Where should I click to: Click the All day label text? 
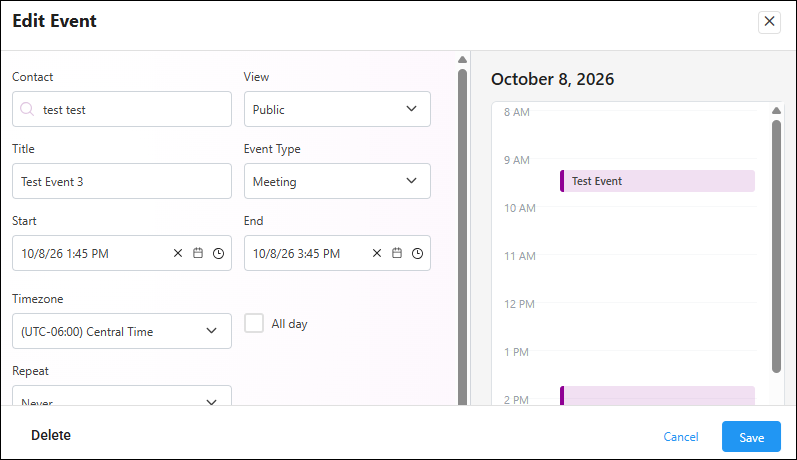coord(289,324)
